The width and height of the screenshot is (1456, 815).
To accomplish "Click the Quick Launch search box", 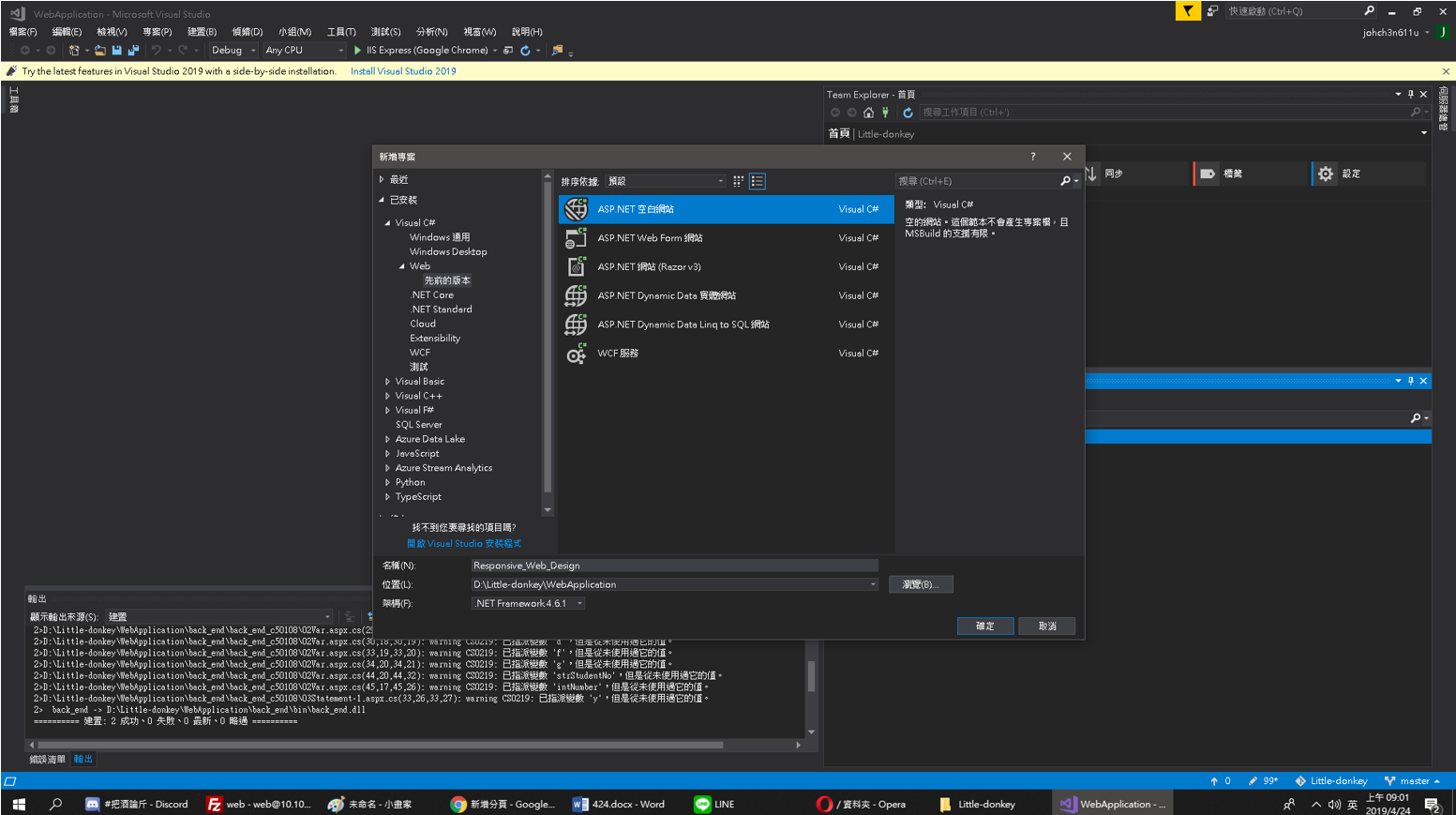I will tap(1301, 11).
